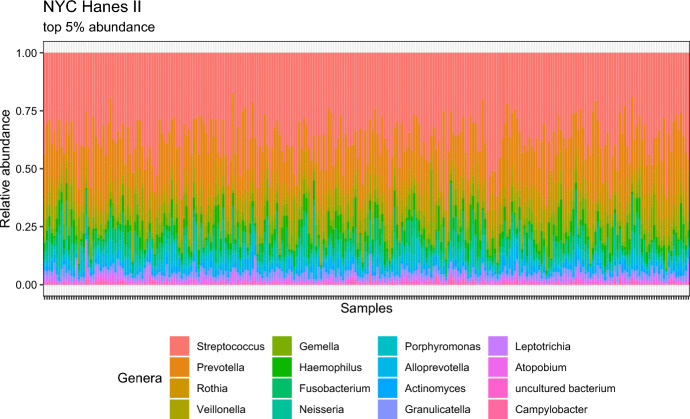Screen dimensions: 690x419
Task: Click the 0.50 y-axis tick value
Action: (26, 169)
